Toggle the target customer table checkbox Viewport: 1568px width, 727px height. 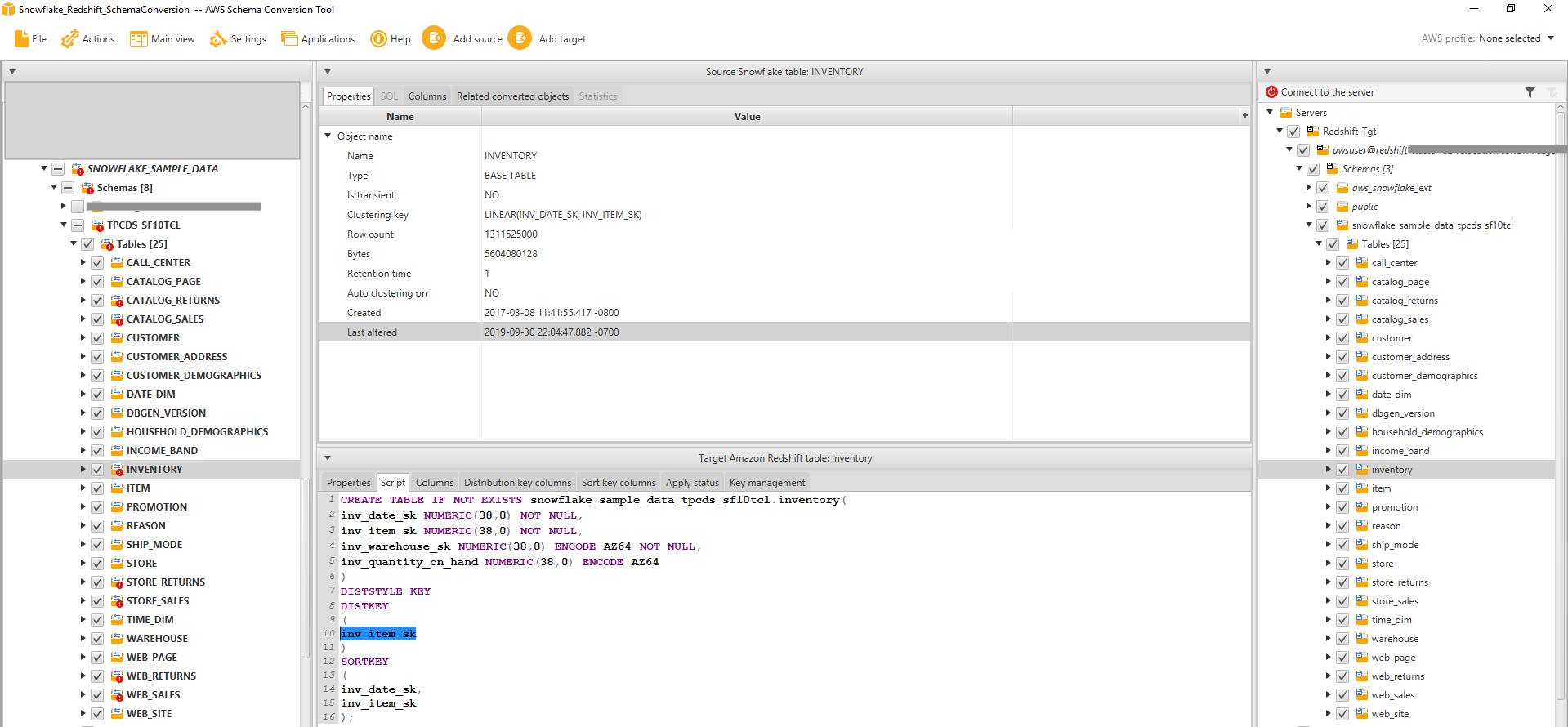click(x=1342, y=338)
